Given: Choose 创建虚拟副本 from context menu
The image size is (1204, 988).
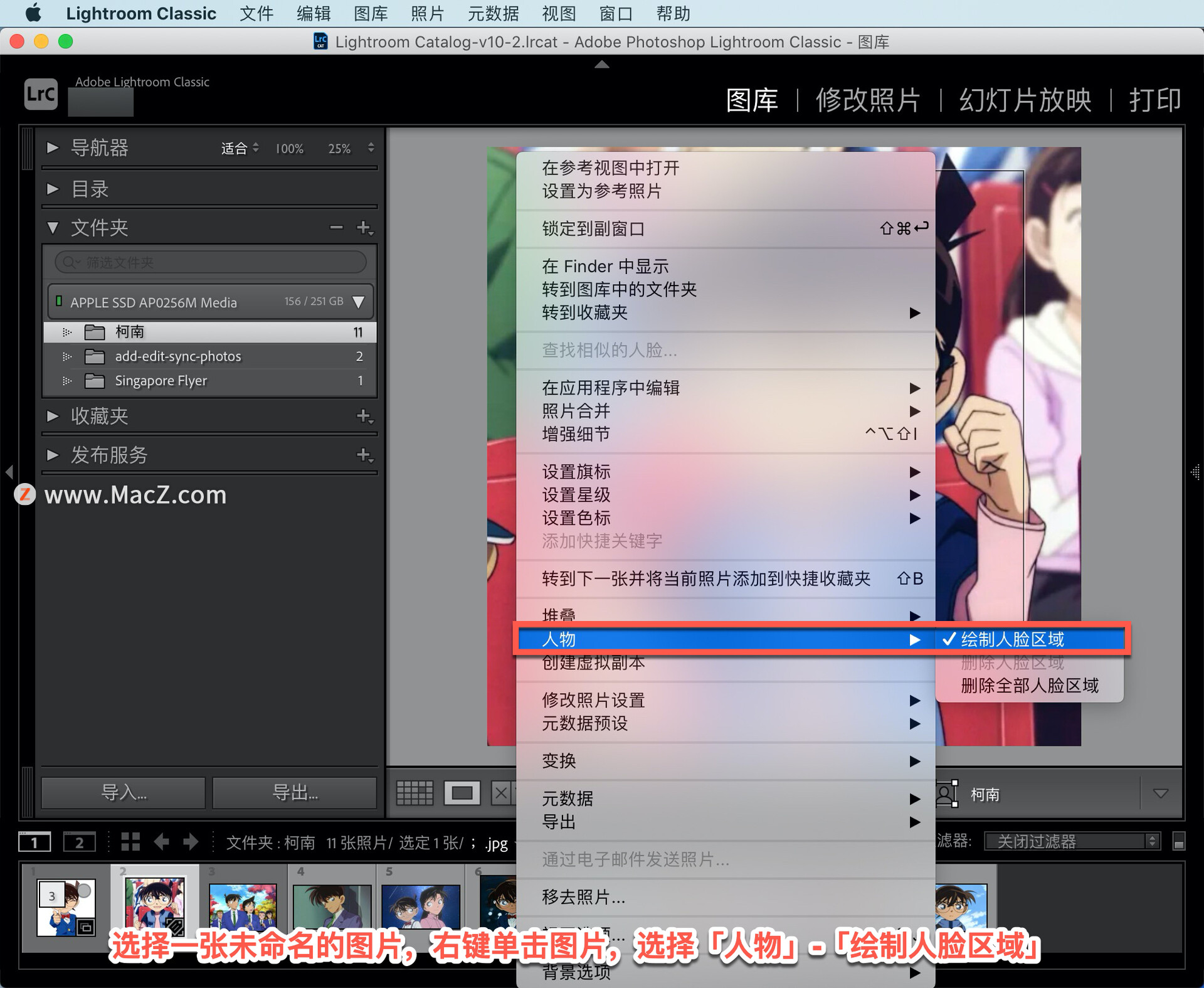Looking at the screenshot, I should pyautogui.click(x=726, y=662).
